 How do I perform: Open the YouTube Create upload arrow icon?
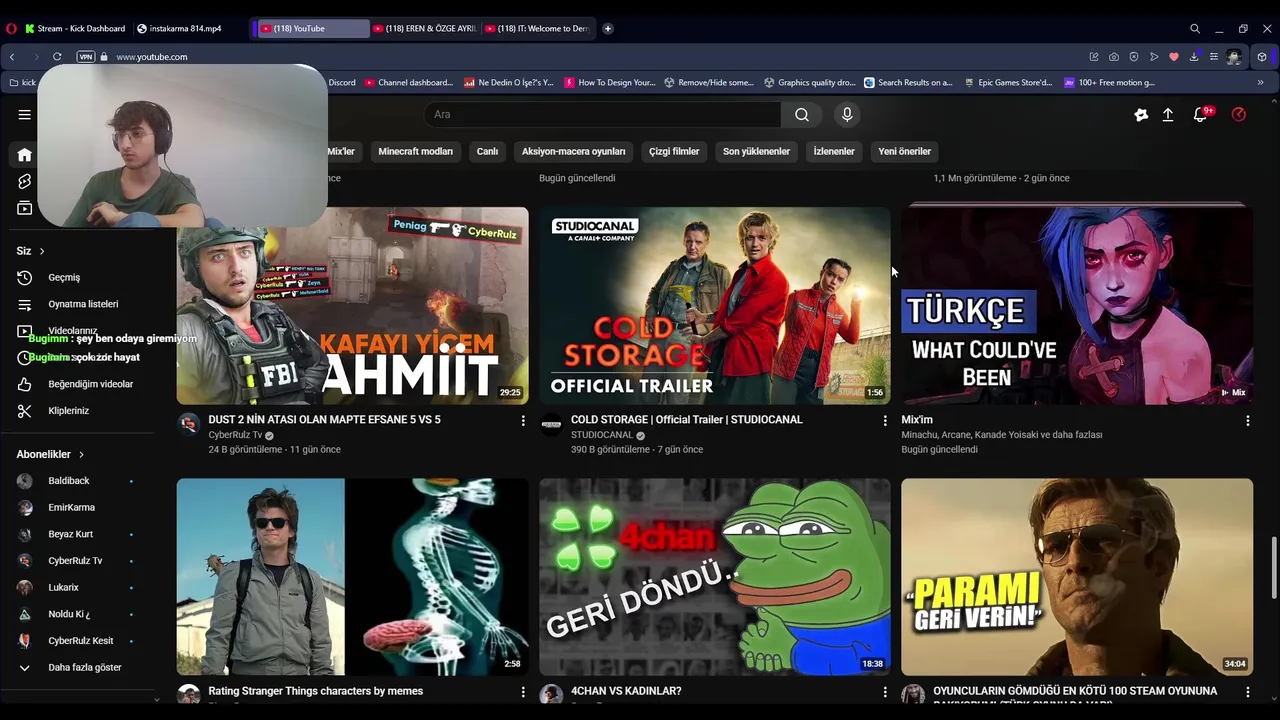[x=1167, y=115]
